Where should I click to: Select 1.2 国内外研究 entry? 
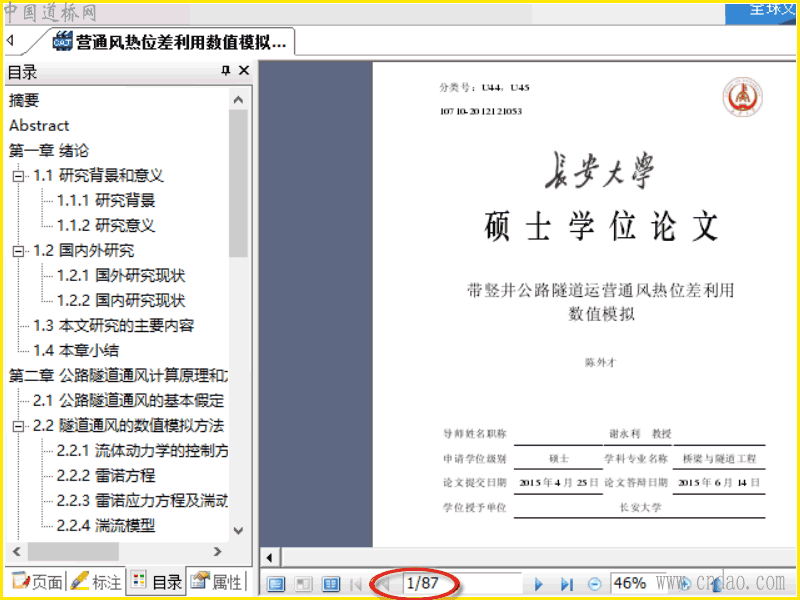83,251
